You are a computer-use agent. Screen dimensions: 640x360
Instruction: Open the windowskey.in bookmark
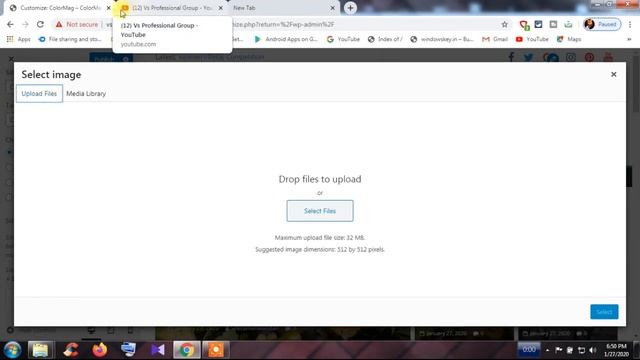tap(442, 39)
